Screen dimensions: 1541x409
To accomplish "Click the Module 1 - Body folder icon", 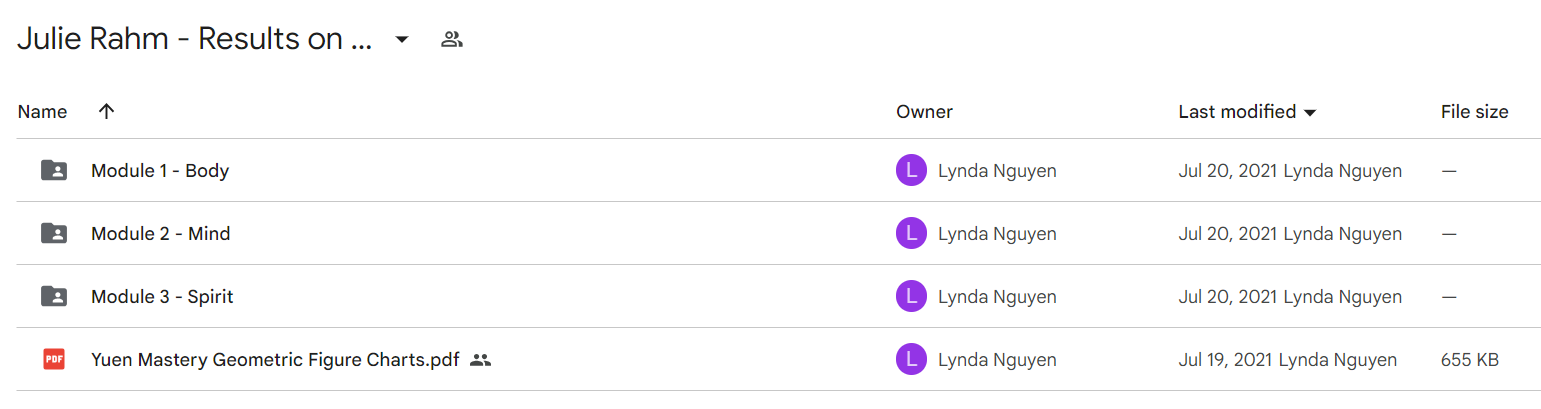I will coord(54,171).
